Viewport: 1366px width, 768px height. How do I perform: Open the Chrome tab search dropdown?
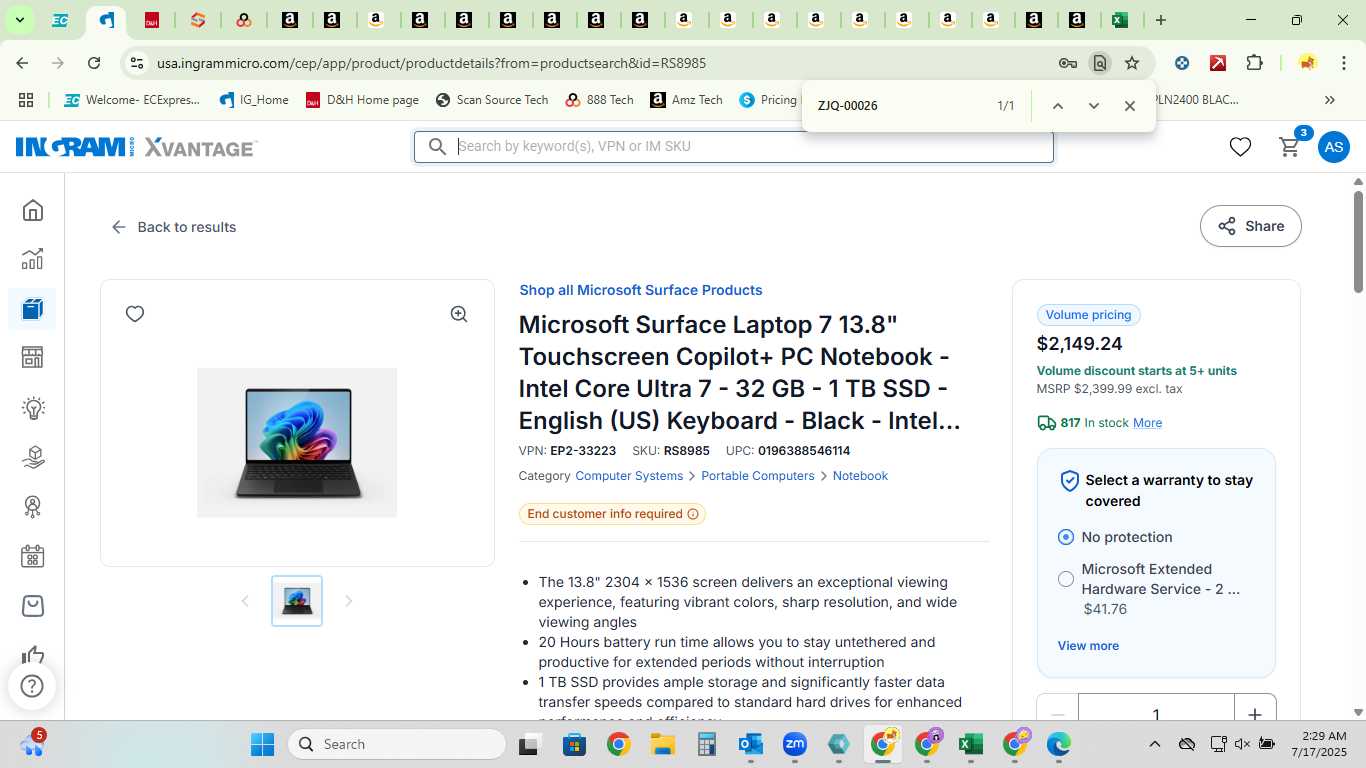(20, 20)
